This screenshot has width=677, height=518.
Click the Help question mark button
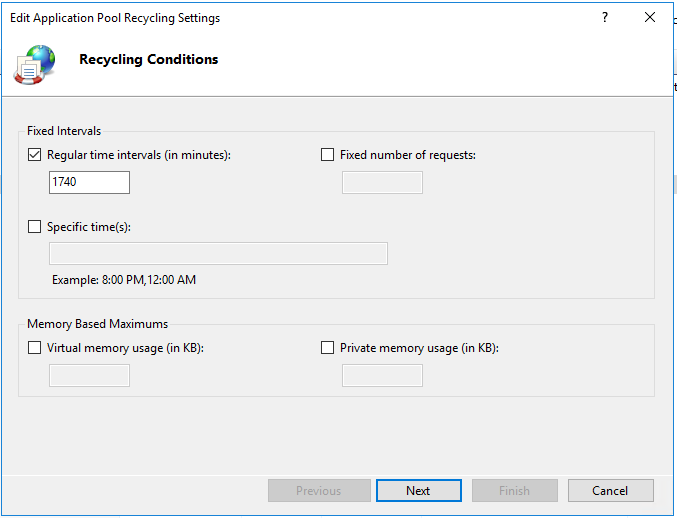click(x=604, y=18)
